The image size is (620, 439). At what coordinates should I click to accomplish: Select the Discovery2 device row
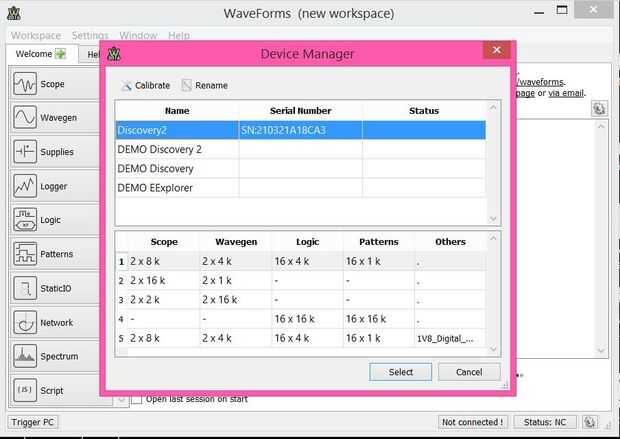301,130
